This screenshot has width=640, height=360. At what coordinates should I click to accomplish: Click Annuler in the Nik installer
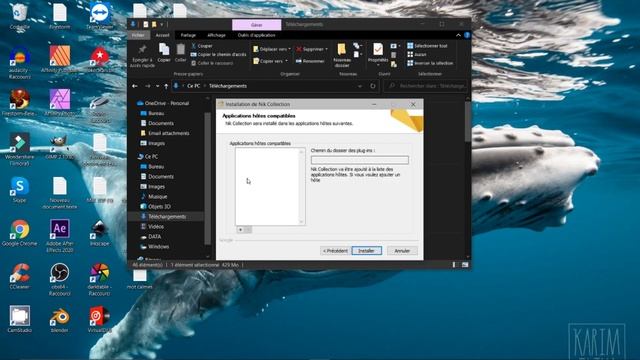pyautogui.click(x=402, y=251)
